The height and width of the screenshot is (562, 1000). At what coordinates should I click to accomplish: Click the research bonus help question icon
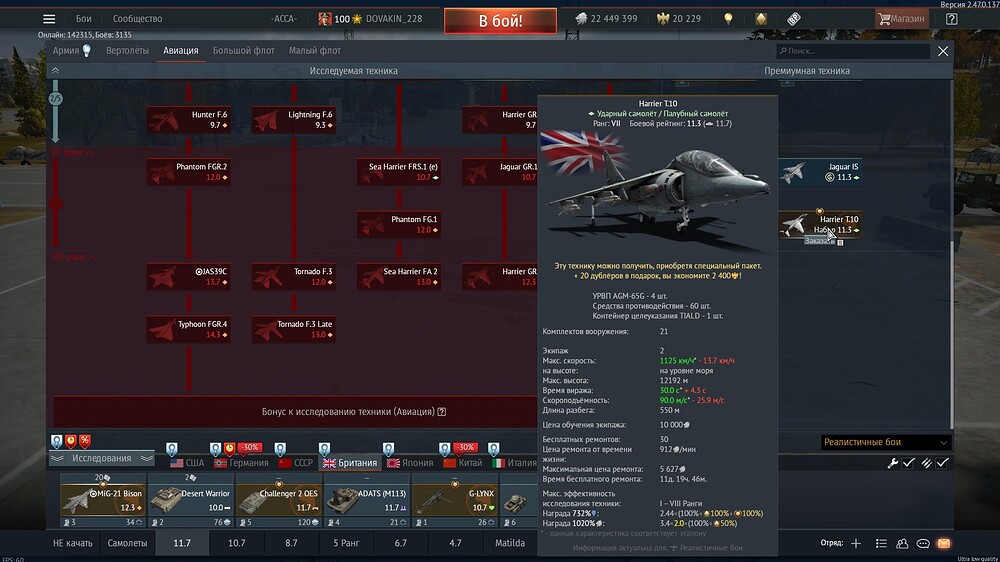(x=442, y=412)
